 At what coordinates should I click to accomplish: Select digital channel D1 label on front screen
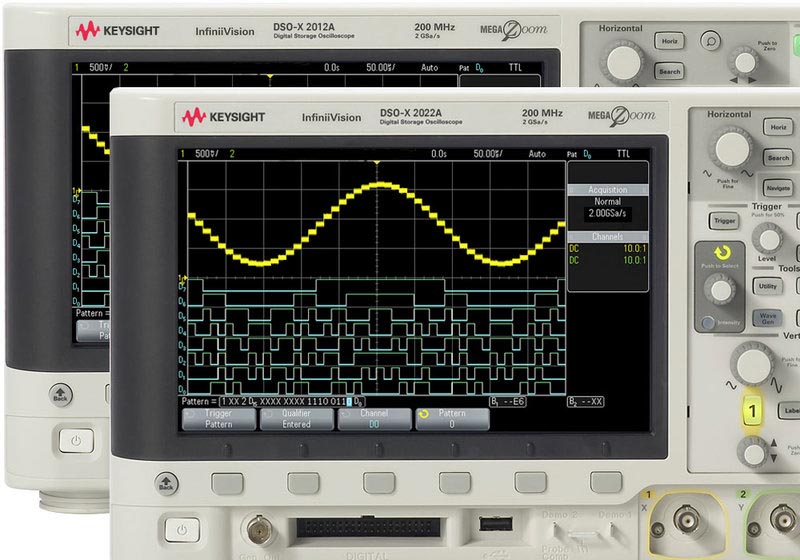[x=182, y=375]
